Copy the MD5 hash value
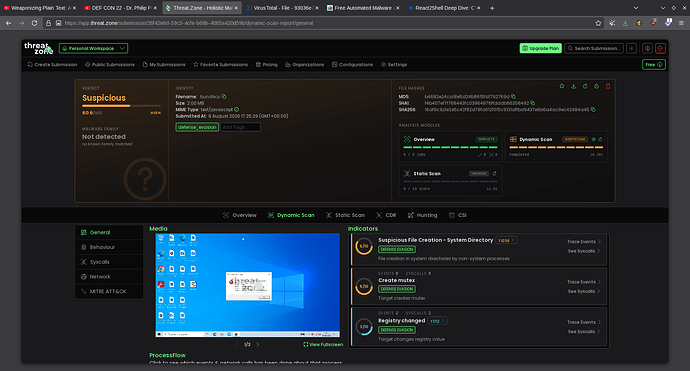 [x=513, y=96]
